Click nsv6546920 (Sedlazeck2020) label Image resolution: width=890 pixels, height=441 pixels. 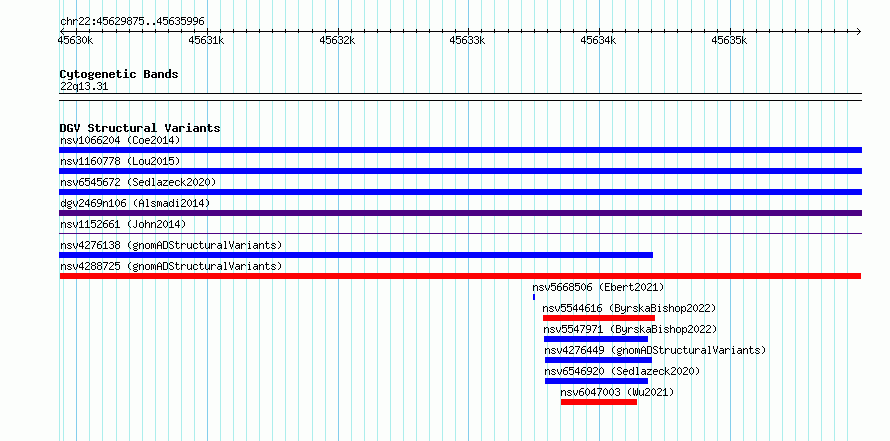tap(623, 371)
